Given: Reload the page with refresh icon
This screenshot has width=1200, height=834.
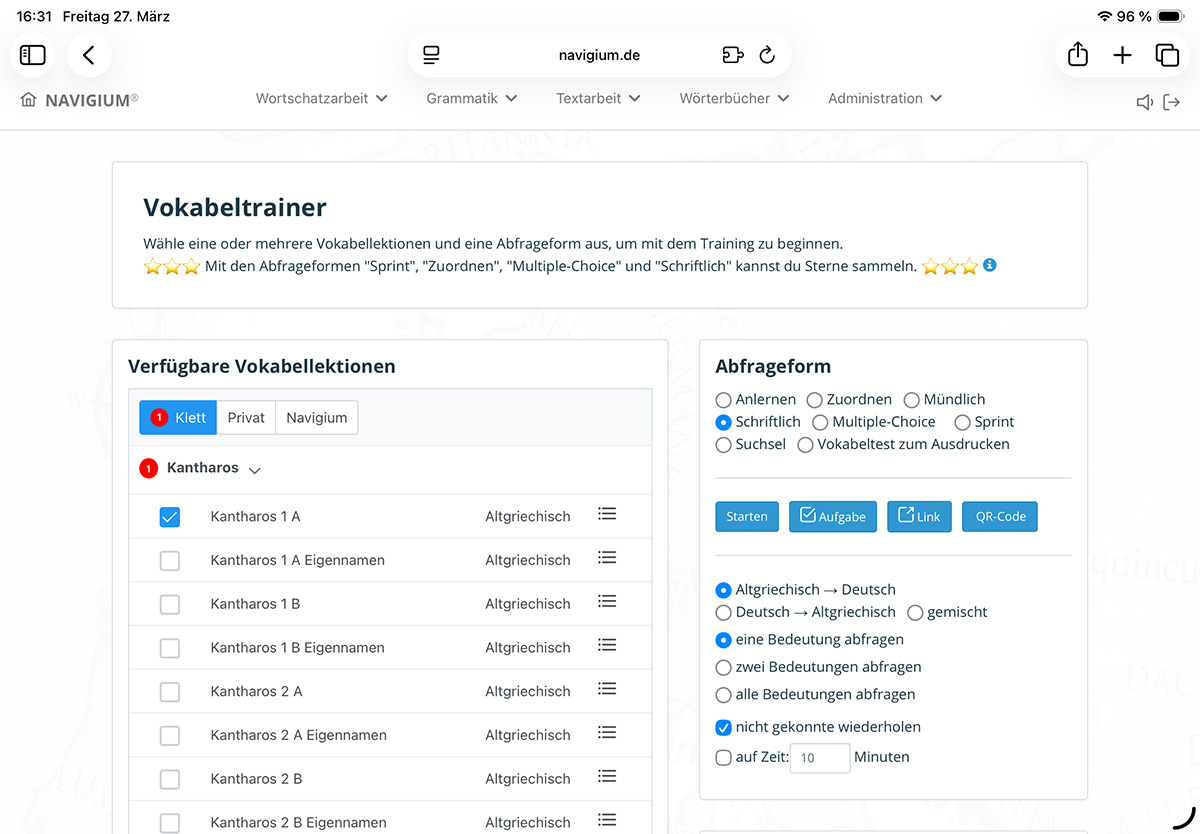Looking at the screenshot, I should [767, 55].
